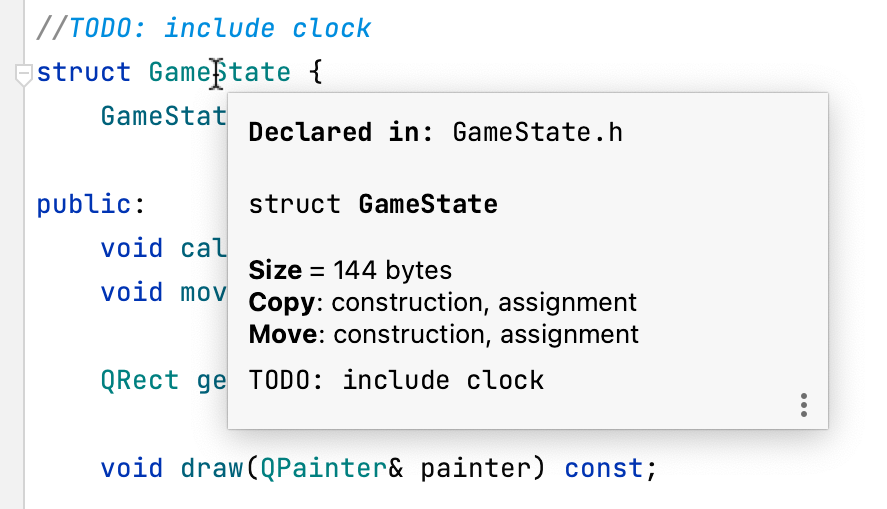
Task: Click the struct keyword in the editor
Action: pos(84,73)
